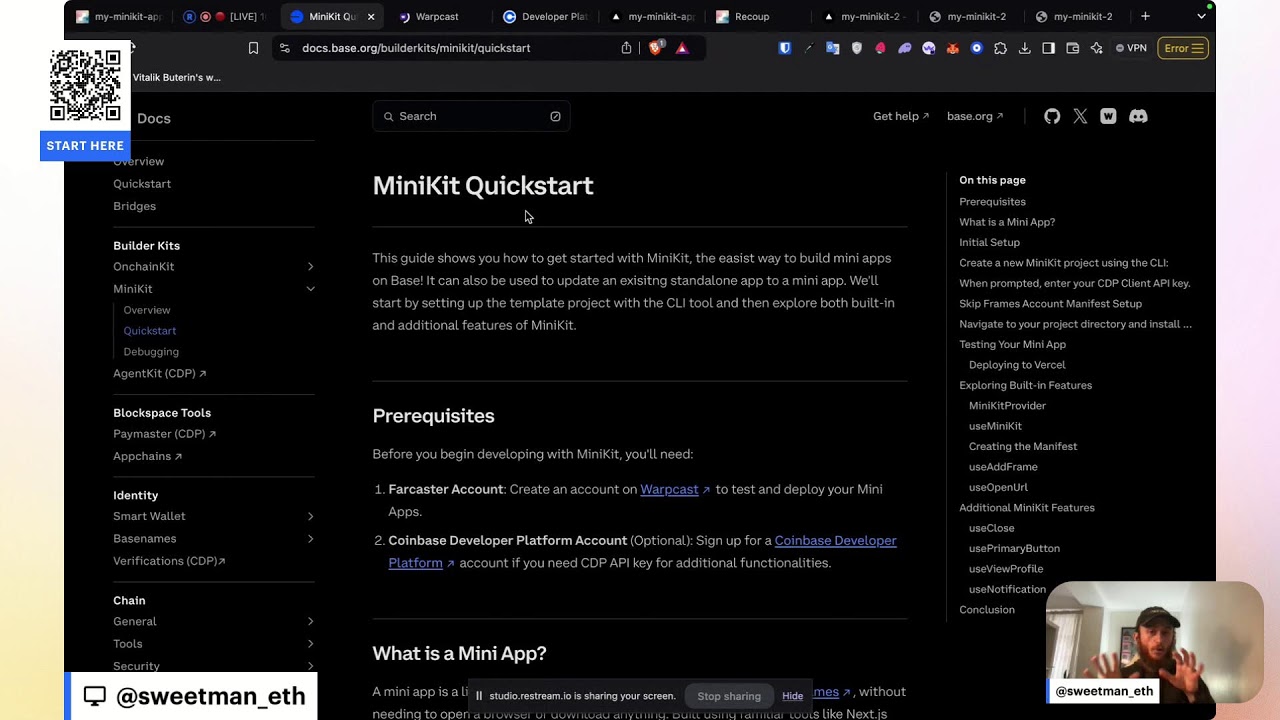Open the GitHub icon link in header
This screenshot has height=720, width=1280.
coord(1052,116)
